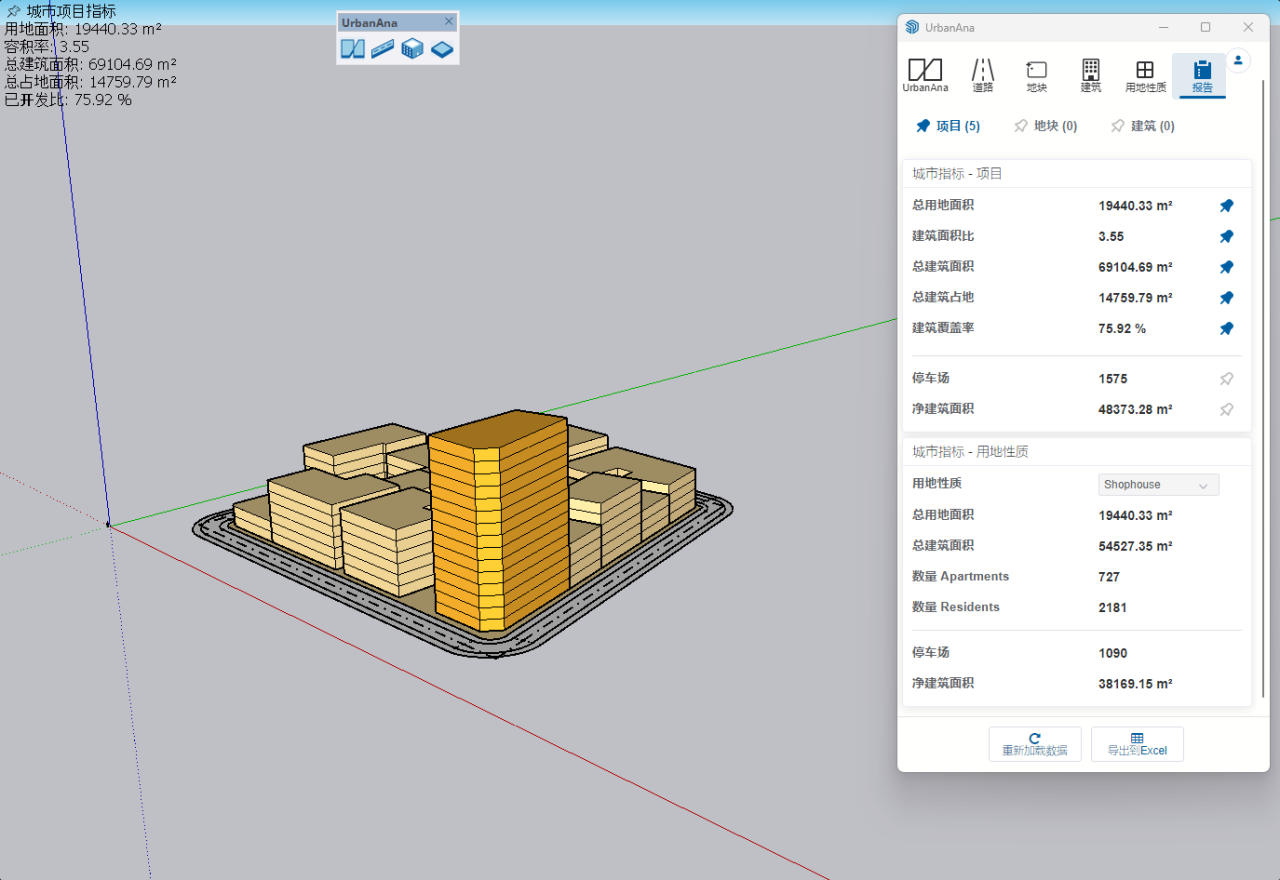The width and height of the screenshot is (1280, 880).
Task: Switch to the 地块 (0) tab
Action: (x=1045, y=126)
